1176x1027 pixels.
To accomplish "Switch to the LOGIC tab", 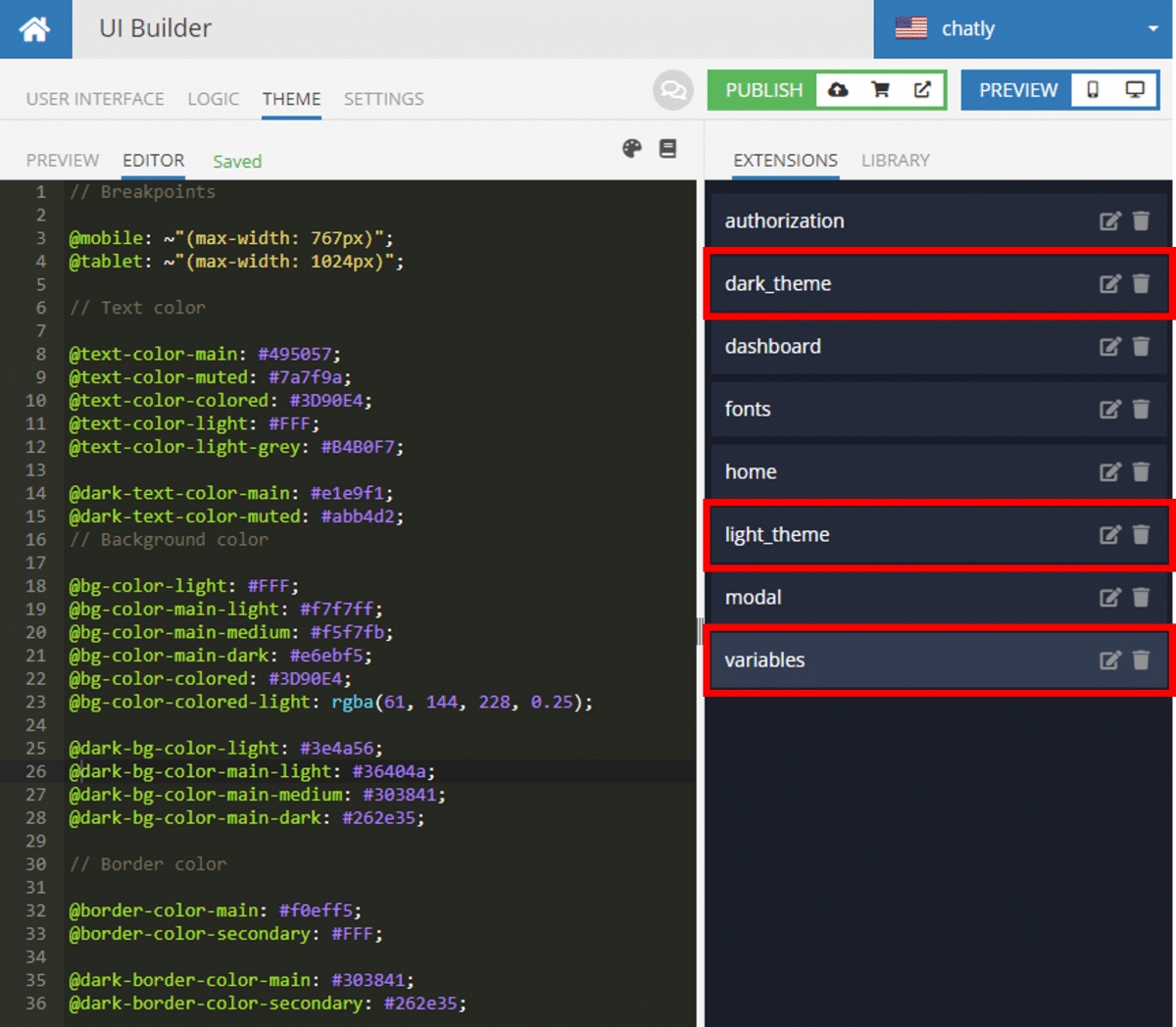I will 213,99.
